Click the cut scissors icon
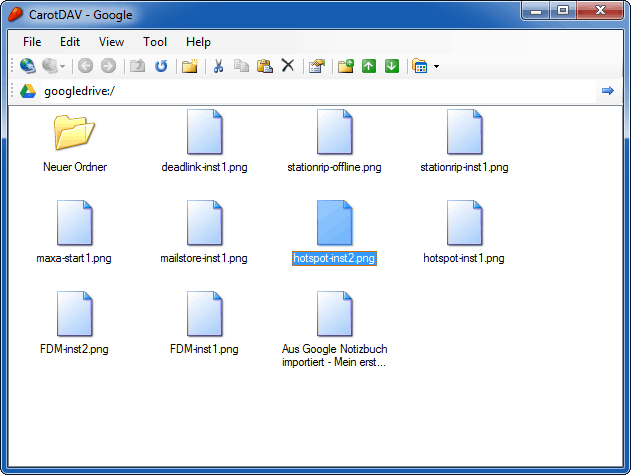 (x=217, y=66)
